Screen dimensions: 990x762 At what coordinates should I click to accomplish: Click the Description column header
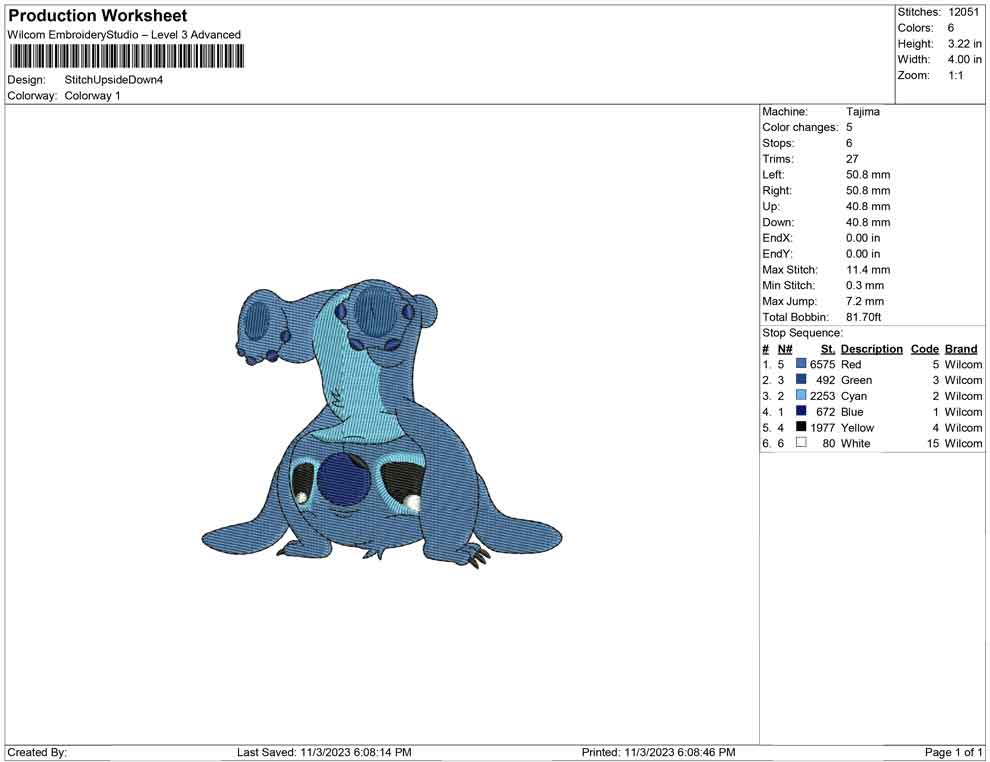(x=871, y=348)
